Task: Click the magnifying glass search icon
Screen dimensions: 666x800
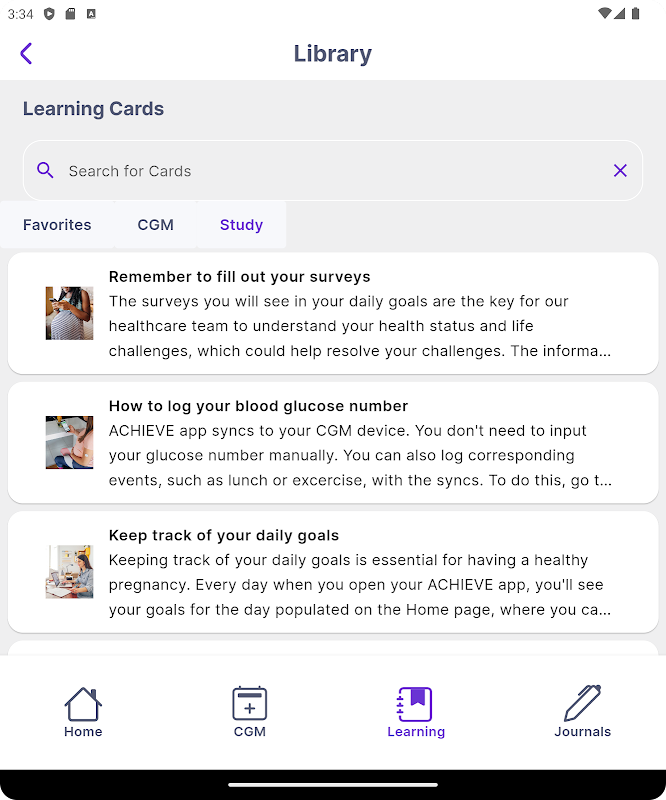Action: [x=45, y=170]
